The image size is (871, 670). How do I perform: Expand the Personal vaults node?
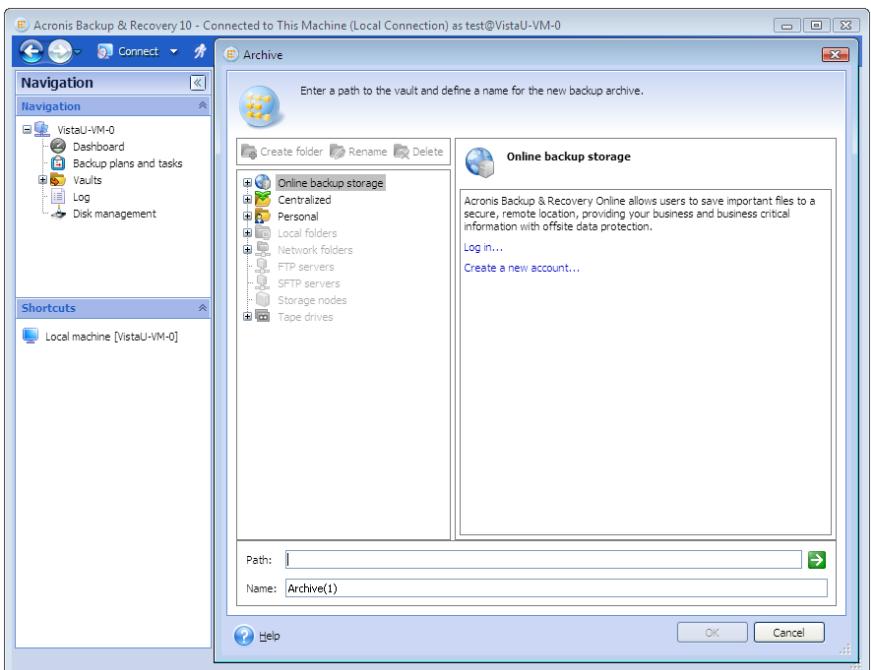pos(248,216)
